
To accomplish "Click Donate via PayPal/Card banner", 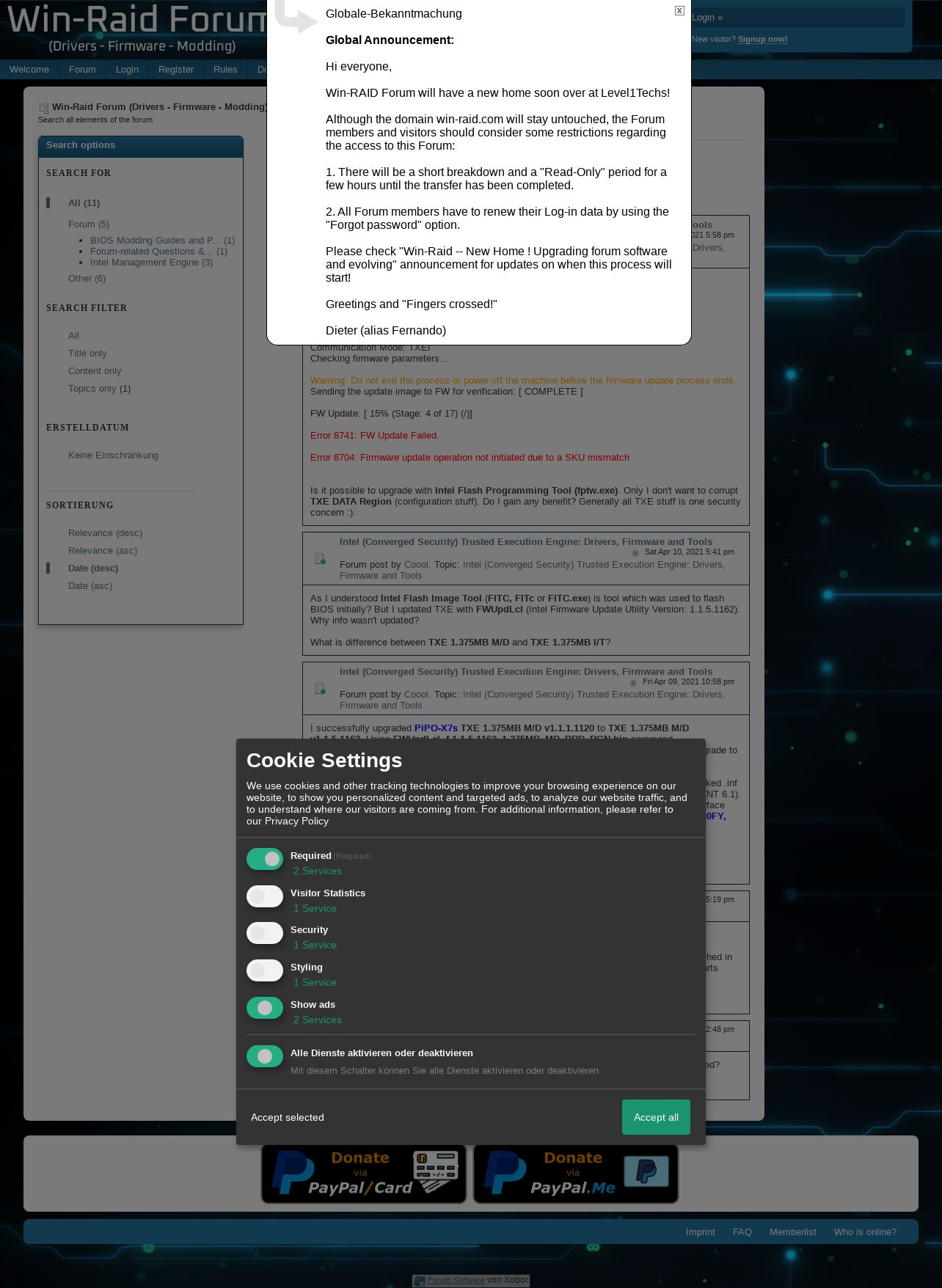I will click(x=364, y=1174).
